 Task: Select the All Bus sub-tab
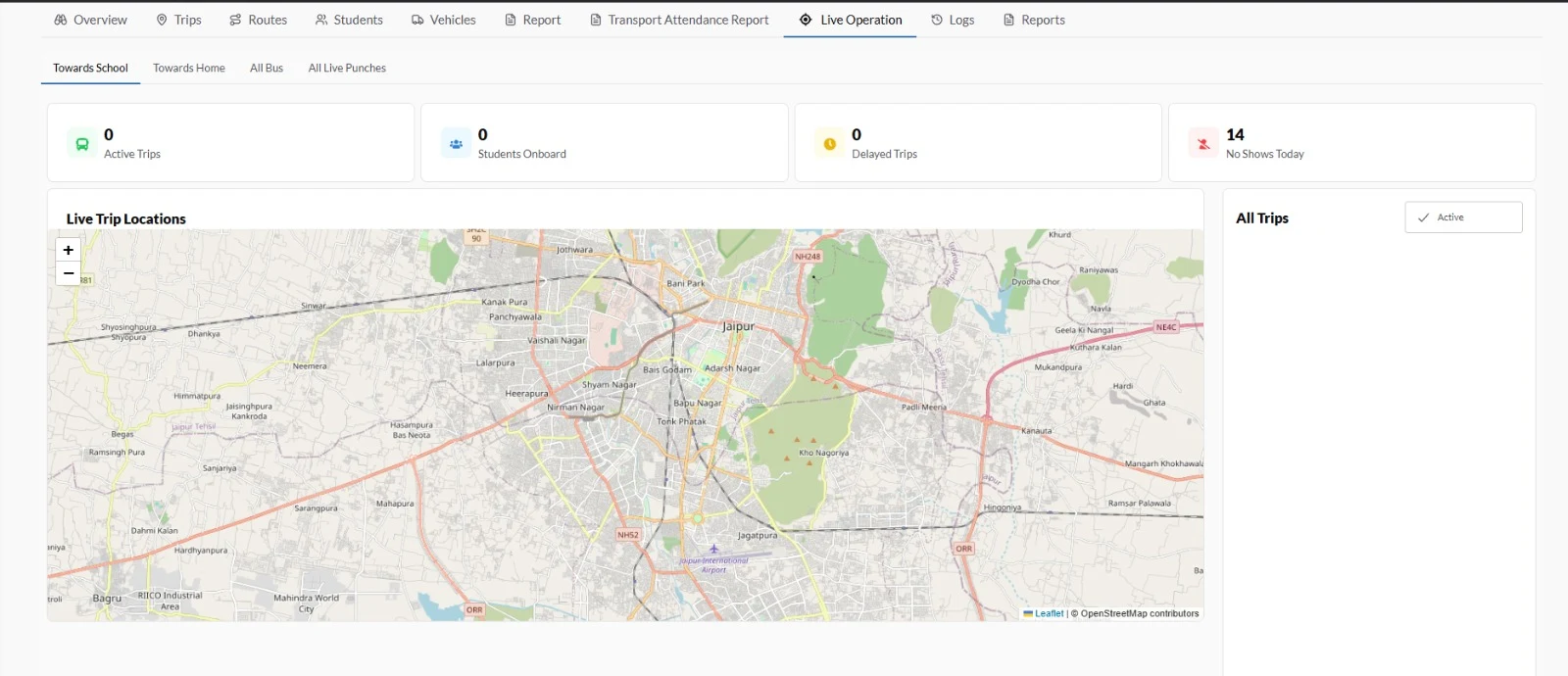267,68
